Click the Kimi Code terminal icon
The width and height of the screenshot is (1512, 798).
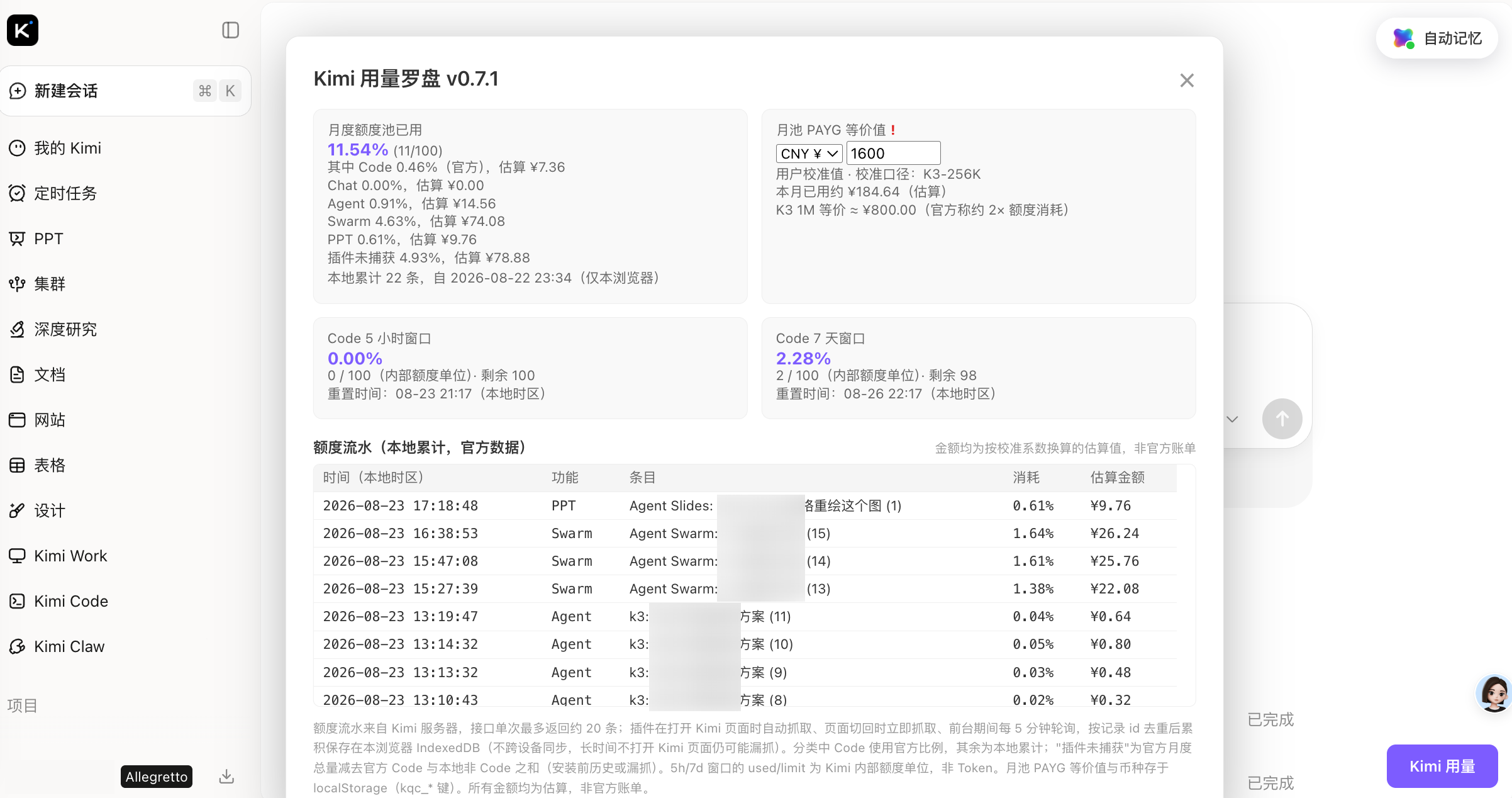[17, 601]
